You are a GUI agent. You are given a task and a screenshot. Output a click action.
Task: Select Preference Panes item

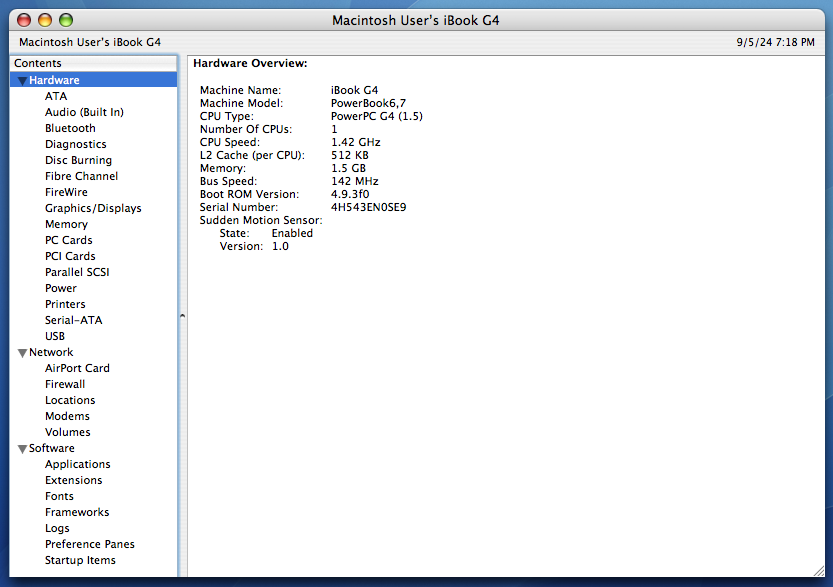click(90, 544)
